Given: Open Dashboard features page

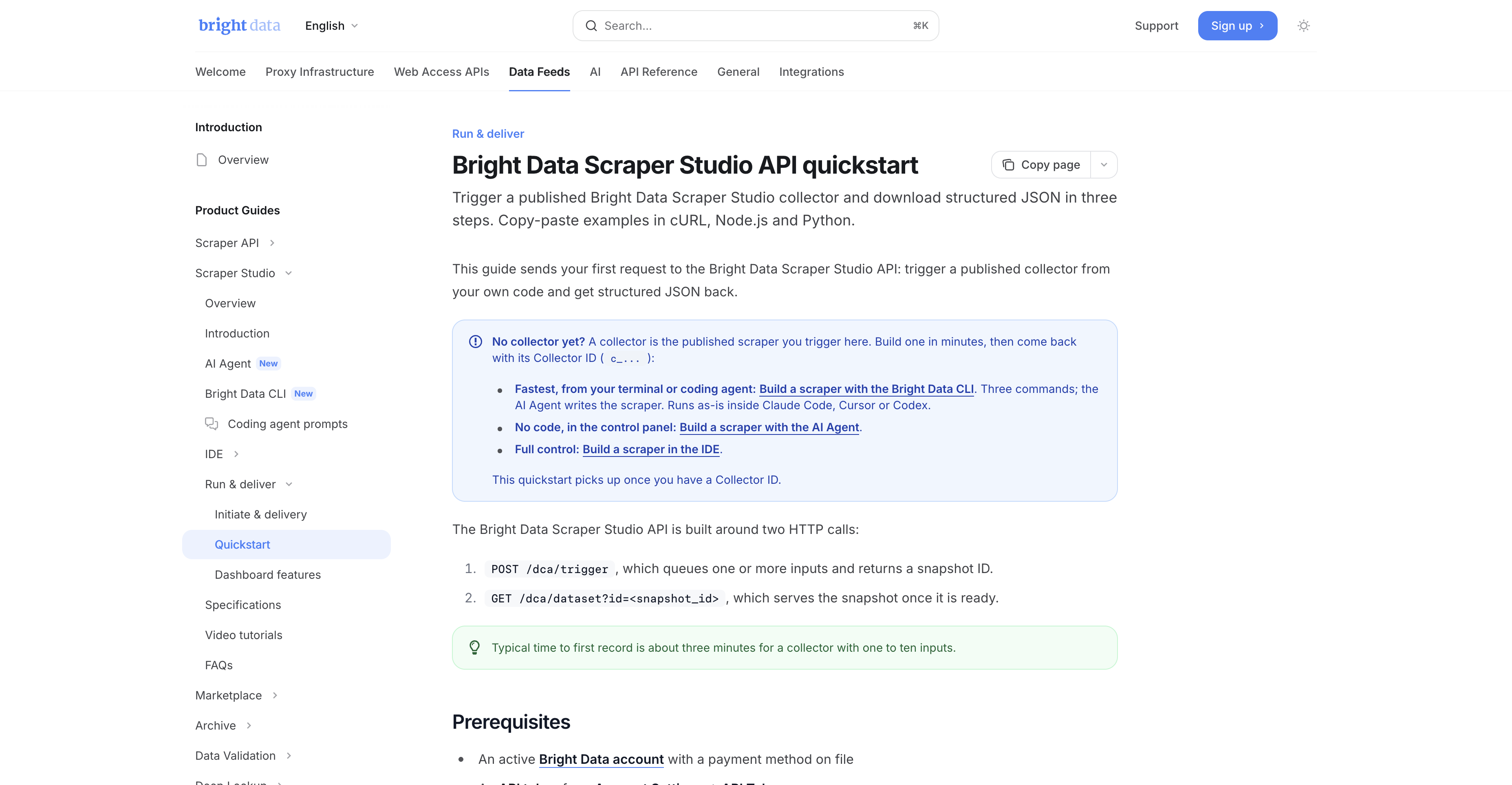Looking at the screenshot, I should click(x=268, y=575).
